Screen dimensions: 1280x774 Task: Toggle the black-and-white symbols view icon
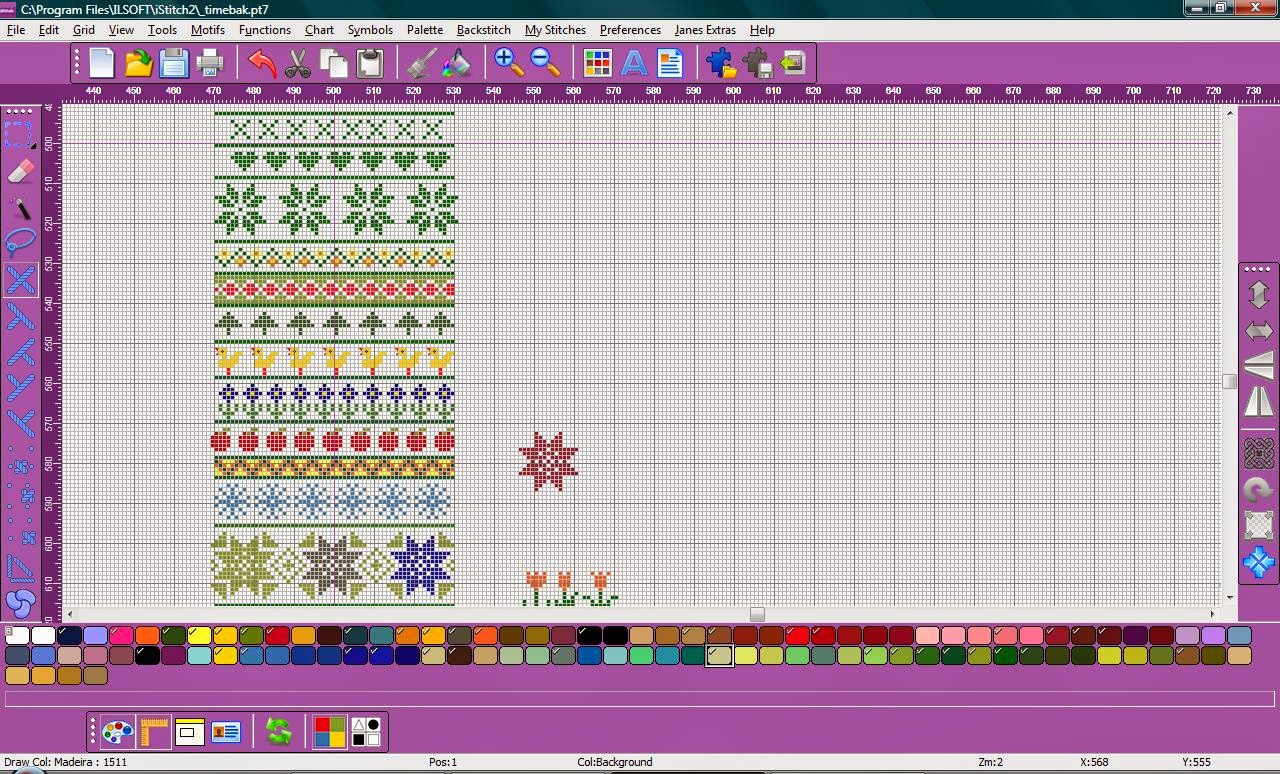368,731
